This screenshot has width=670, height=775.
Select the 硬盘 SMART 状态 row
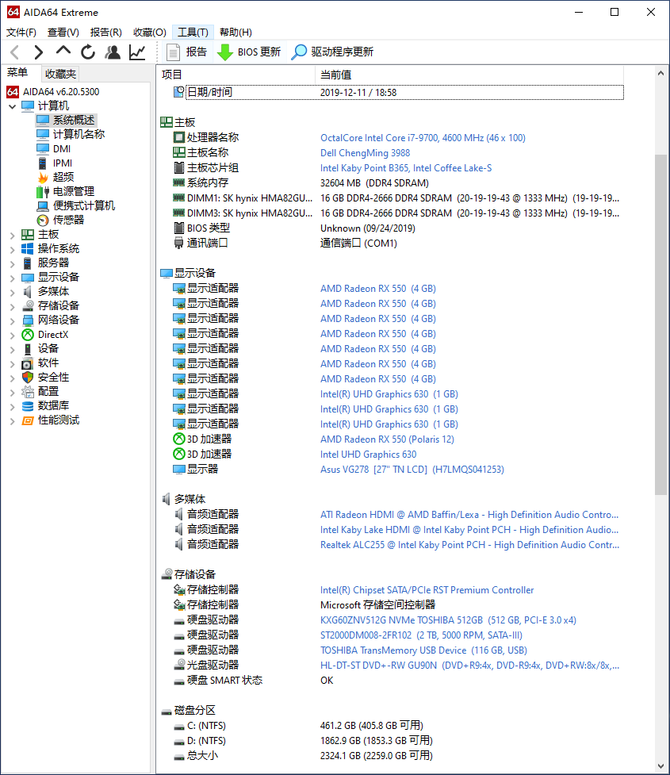click(x=398, y=681)
